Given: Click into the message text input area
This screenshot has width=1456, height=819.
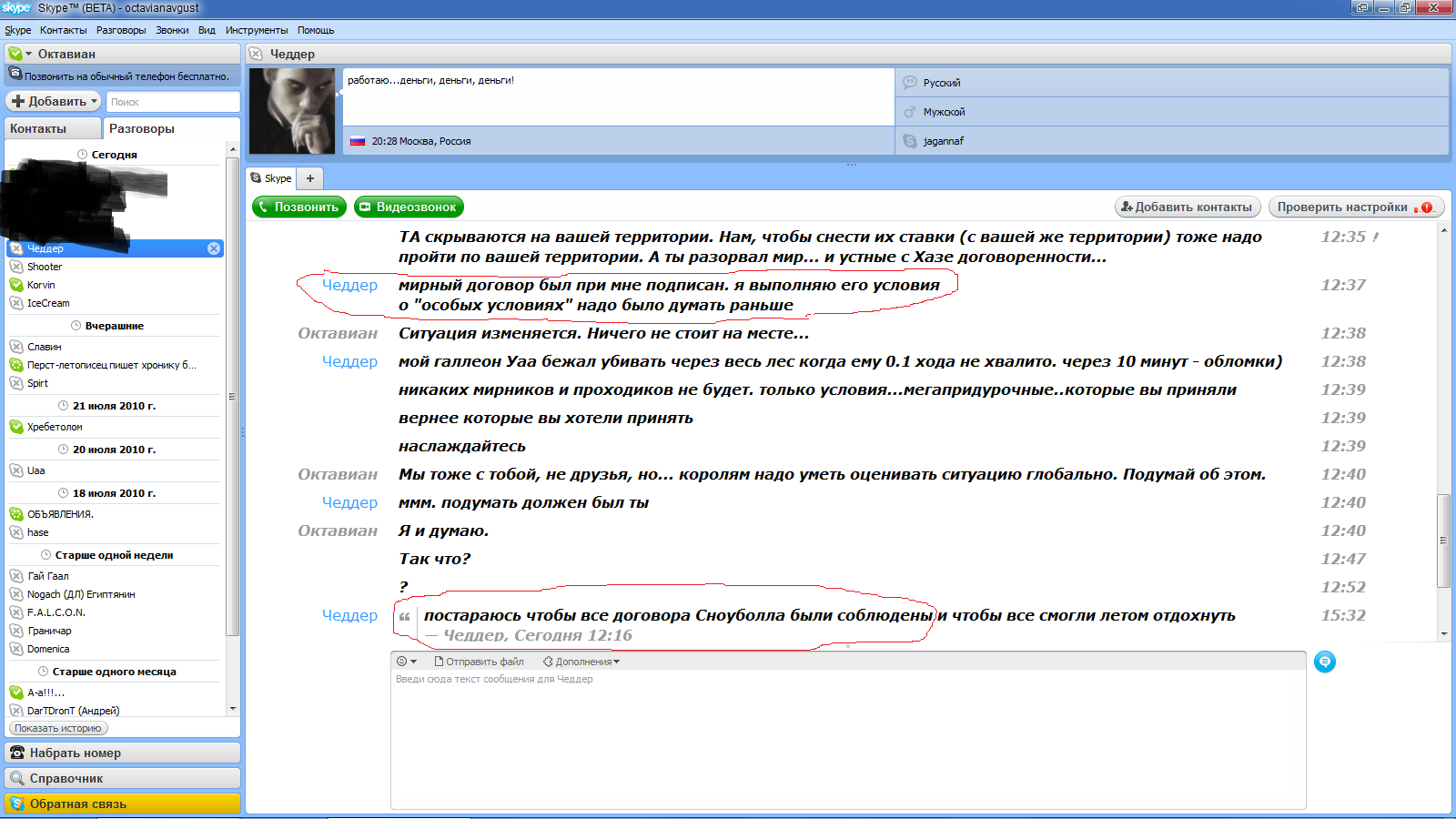Looking at the screenshot, I should point(848,739).
